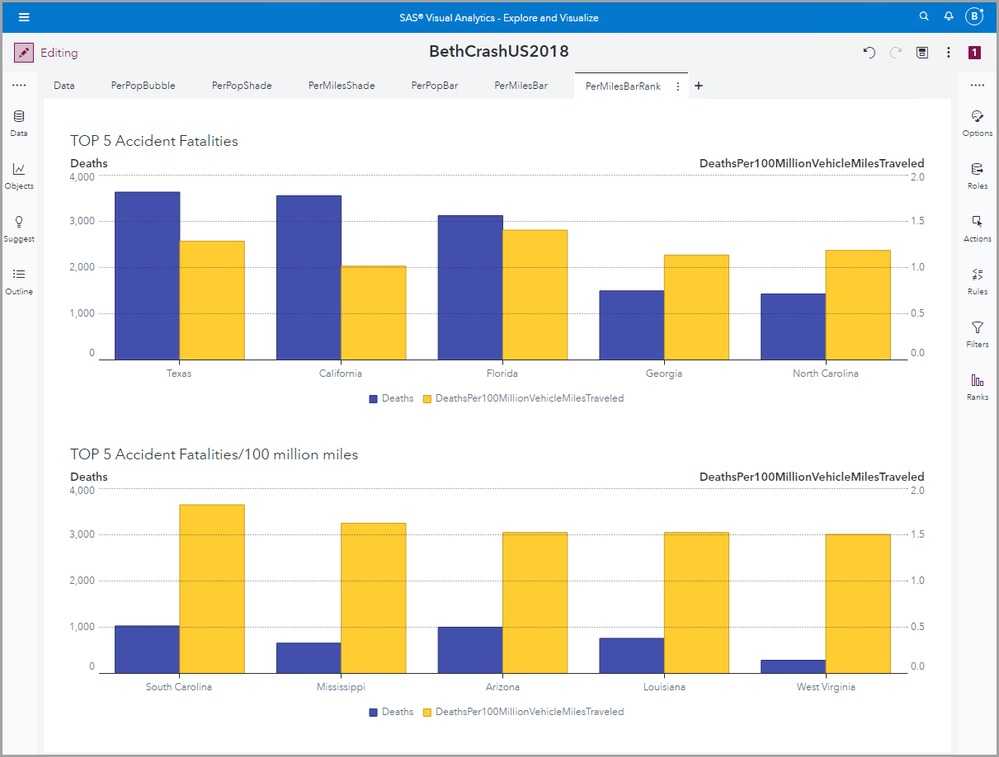
Task: Open the user profile B avatar
Action: pos(974,17)
